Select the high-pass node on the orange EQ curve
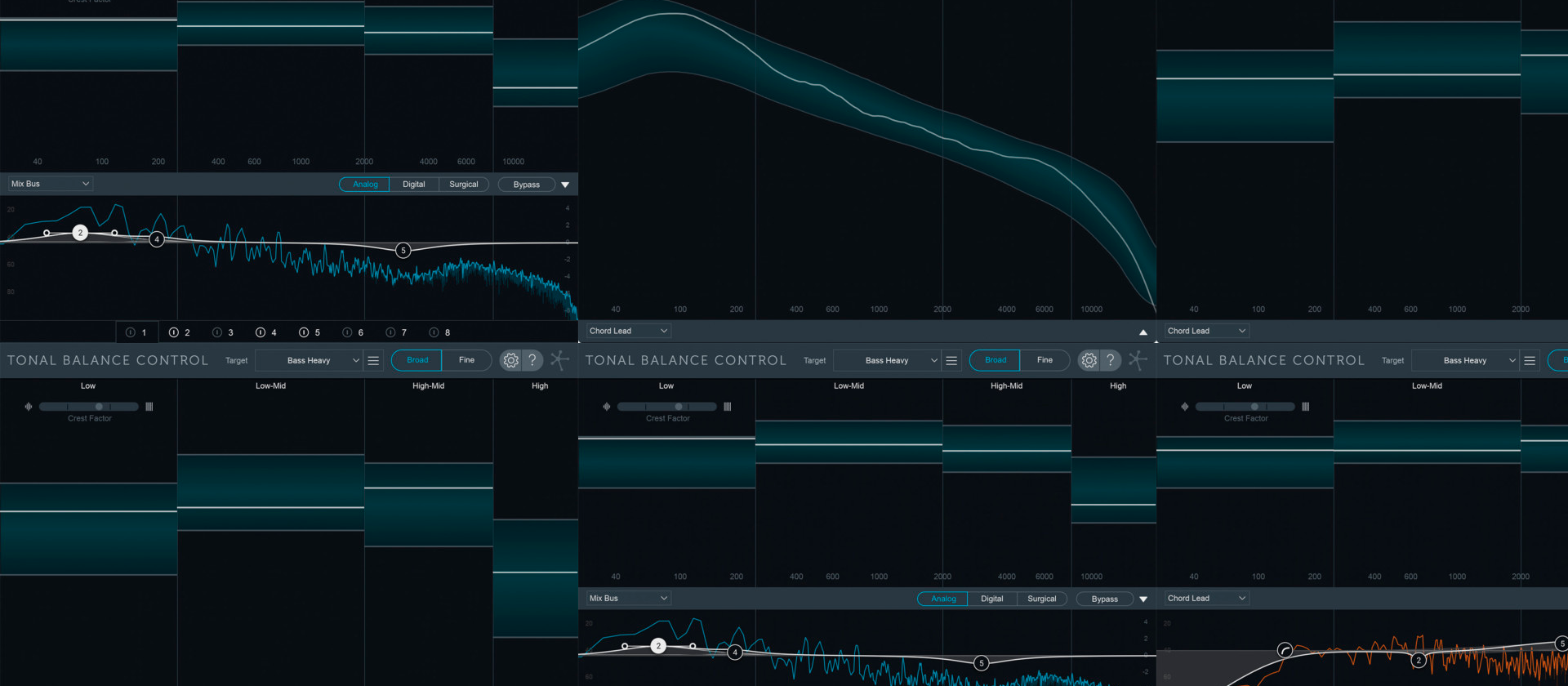This screenshot has height=686, width=1568. point(1285,651)
